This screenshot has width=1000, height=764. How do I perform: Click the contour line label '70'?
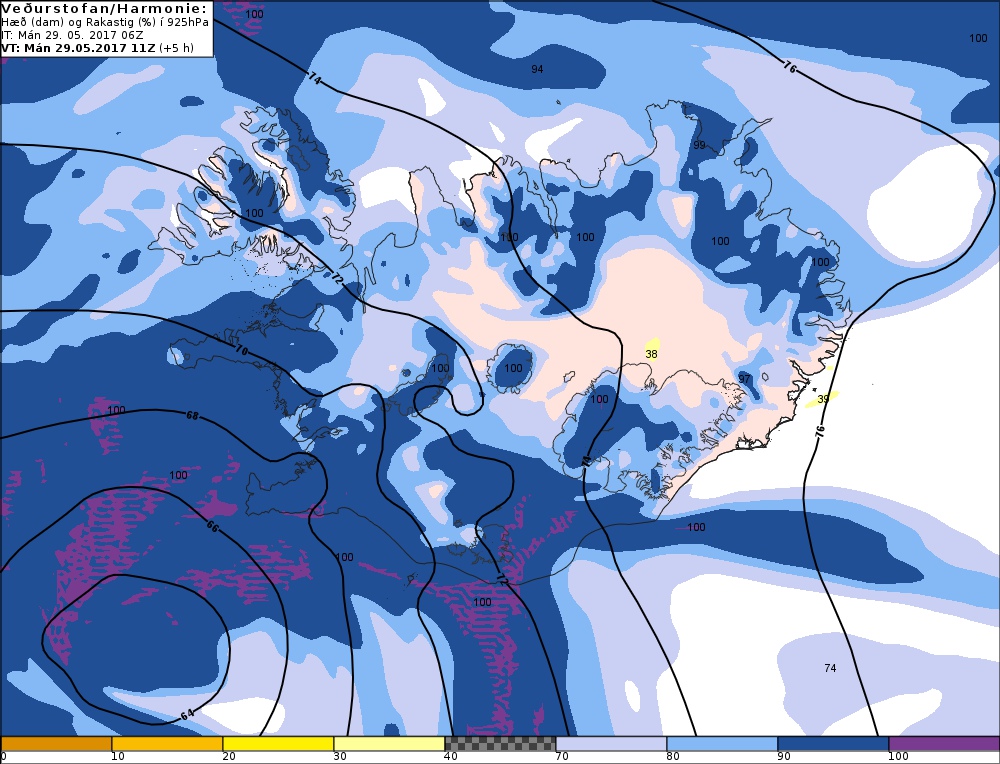240,350
